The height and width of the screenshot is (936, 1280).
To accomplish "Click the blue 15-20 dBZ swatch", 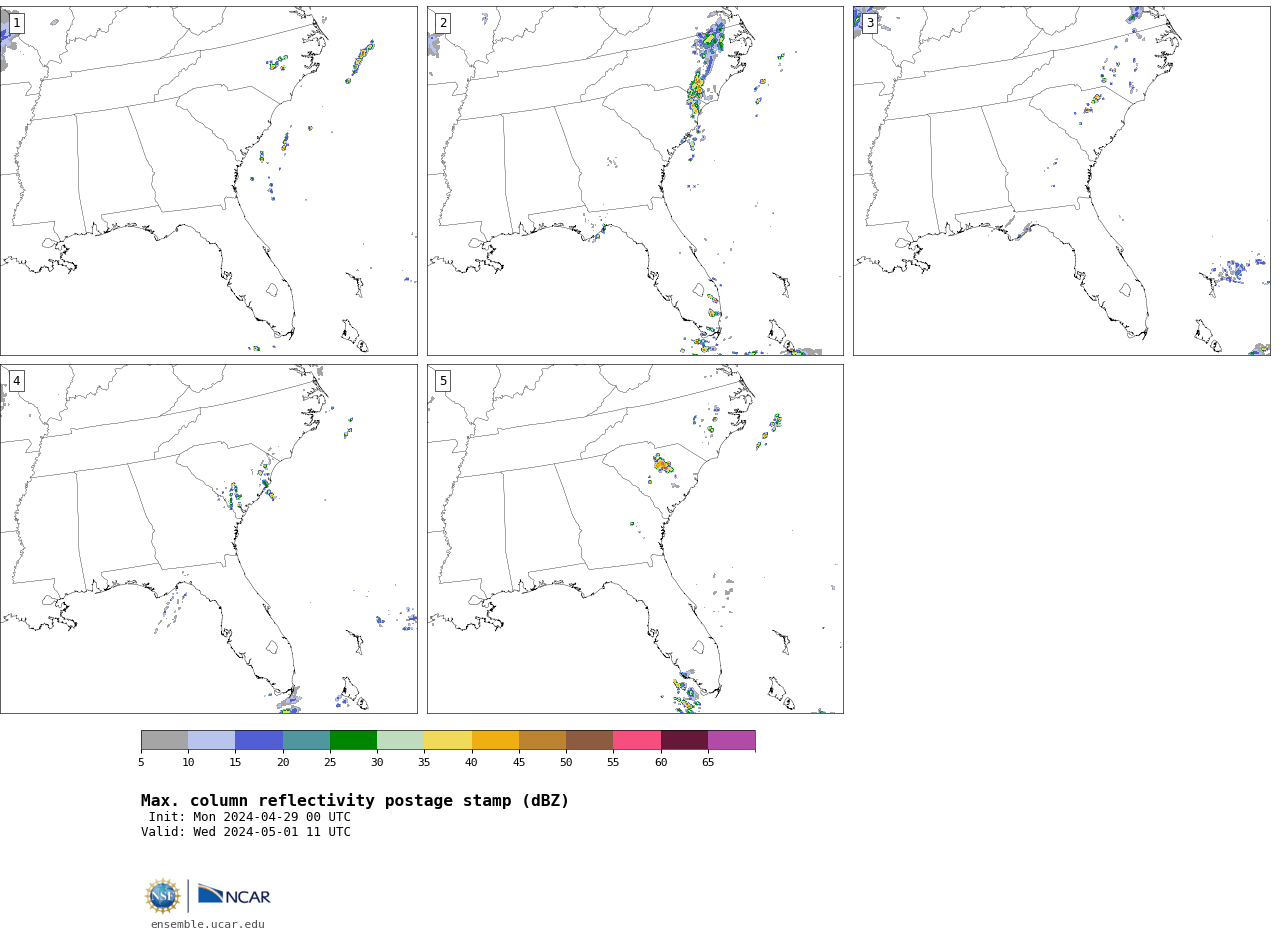I will (259, 740).
